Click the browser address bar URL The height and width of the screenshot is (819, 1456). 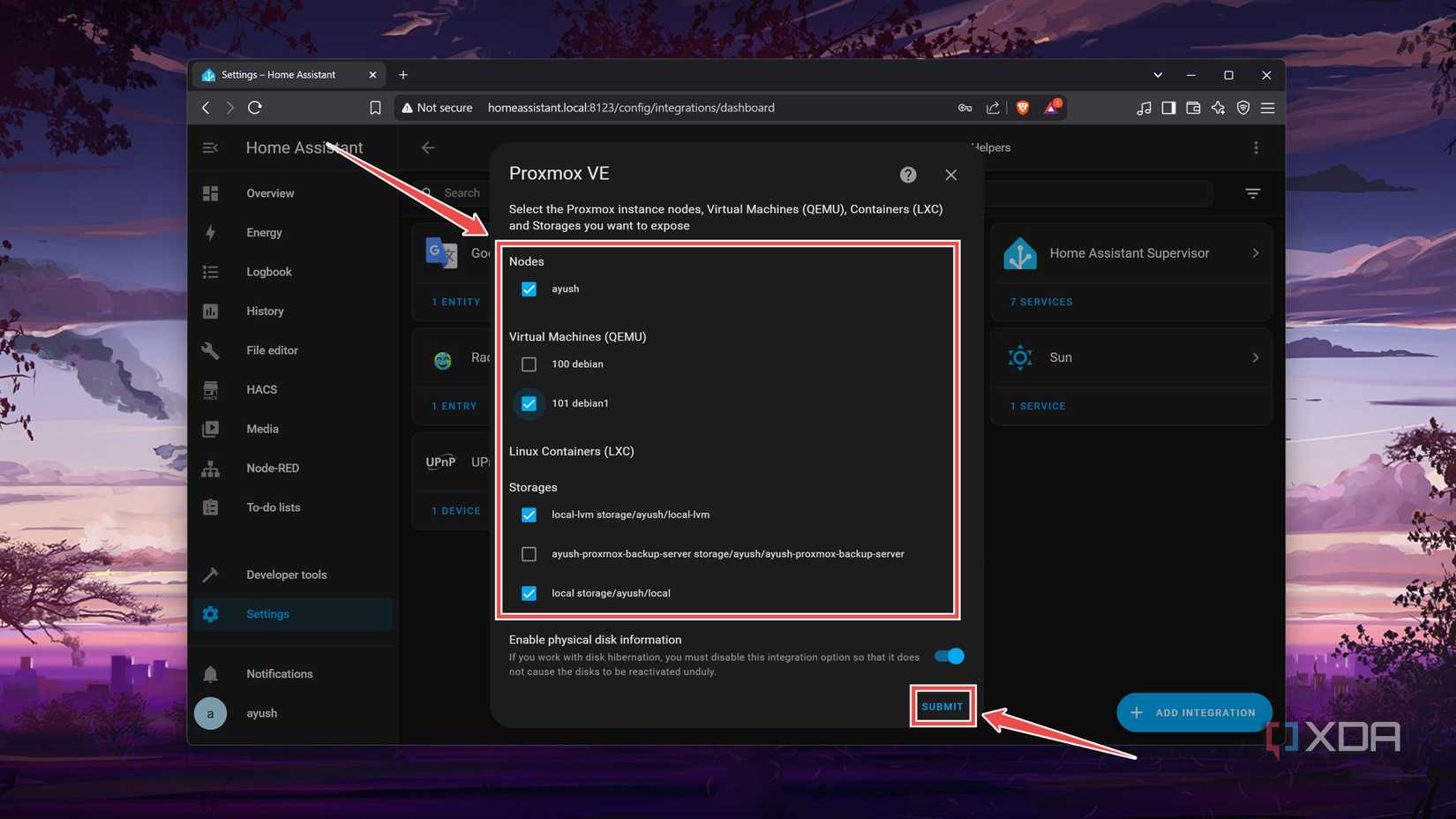pos(631,108)
